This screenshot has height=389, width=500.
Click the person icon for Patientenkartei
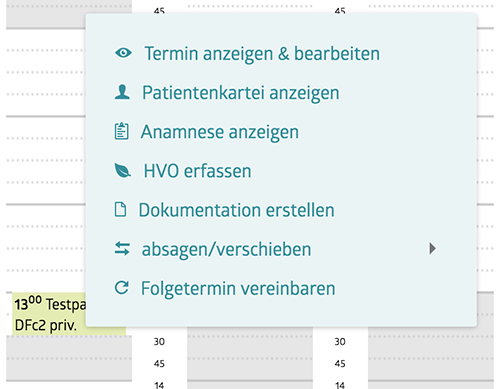click(122, 92)
